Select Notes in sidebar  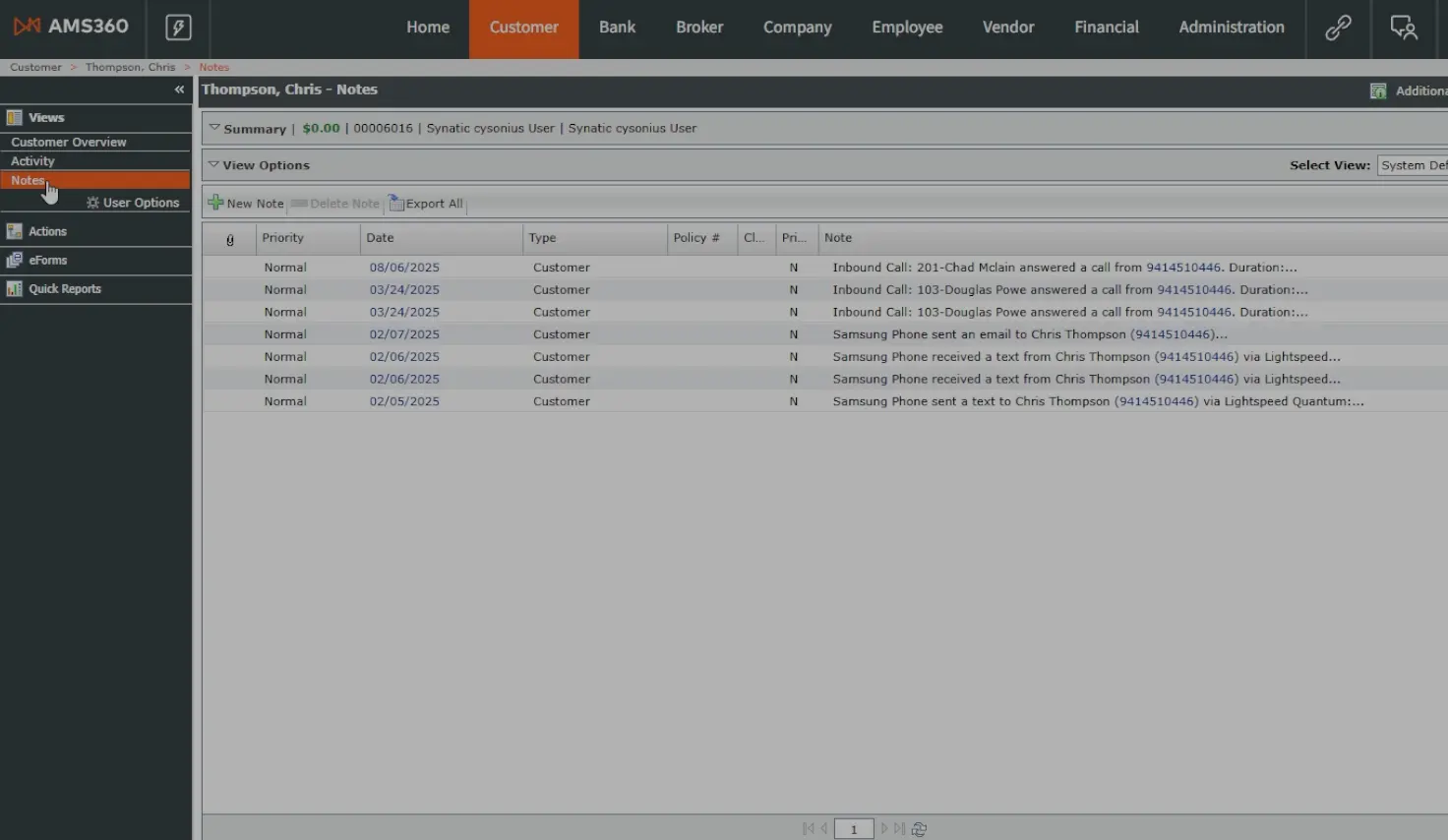click(x=95, y=180)
